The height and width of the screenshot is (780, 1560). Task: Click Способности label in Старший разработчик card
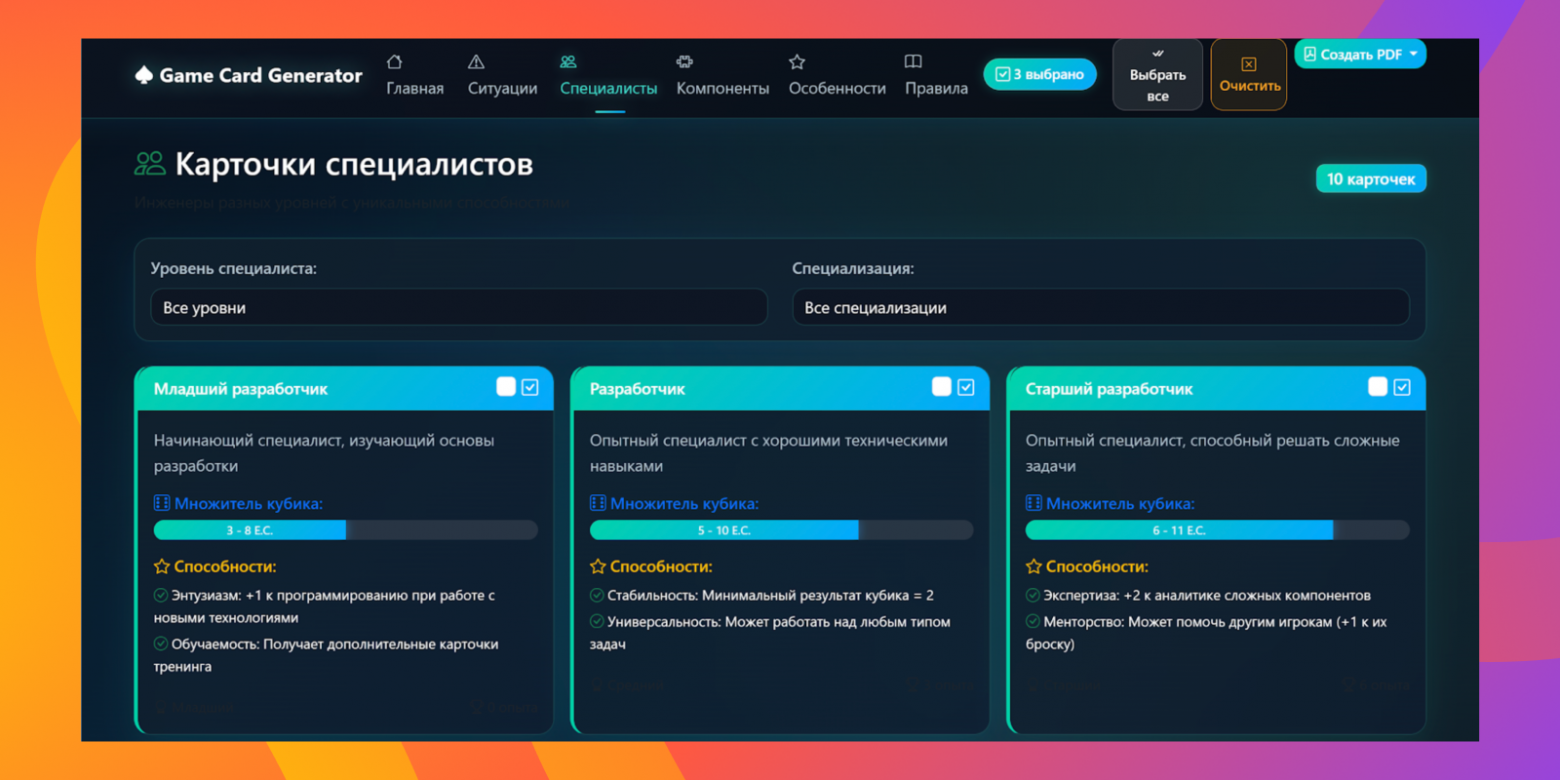(1097, 567)
